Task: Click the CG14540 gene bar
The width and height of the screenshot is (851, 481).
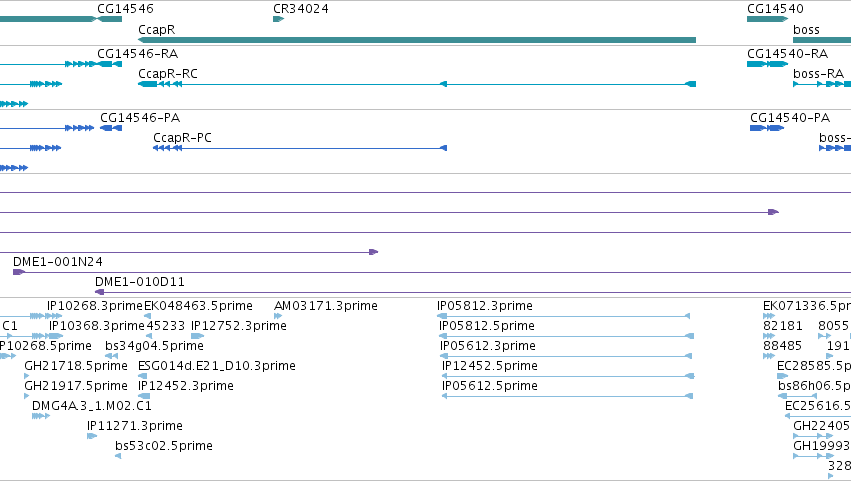Action: (x=767, y=19)
